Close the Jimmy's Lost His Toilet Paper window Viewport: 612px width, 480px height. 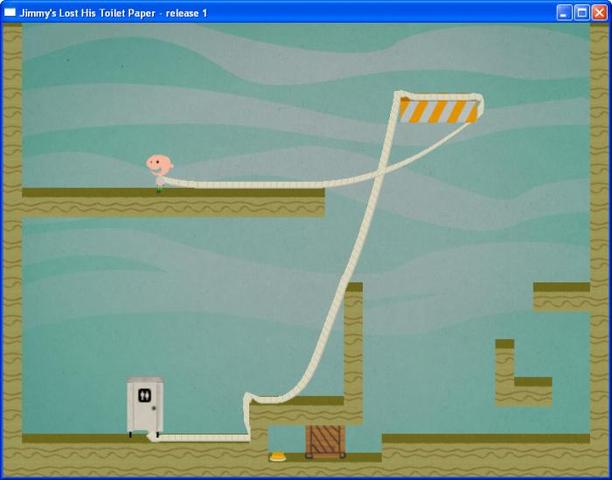(x=599, y=13)
